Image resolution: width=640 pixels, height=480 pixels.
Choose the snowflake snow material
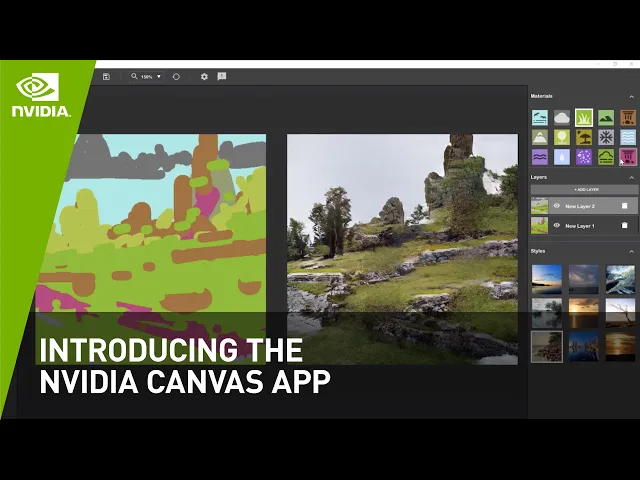(x=606, y=138)
